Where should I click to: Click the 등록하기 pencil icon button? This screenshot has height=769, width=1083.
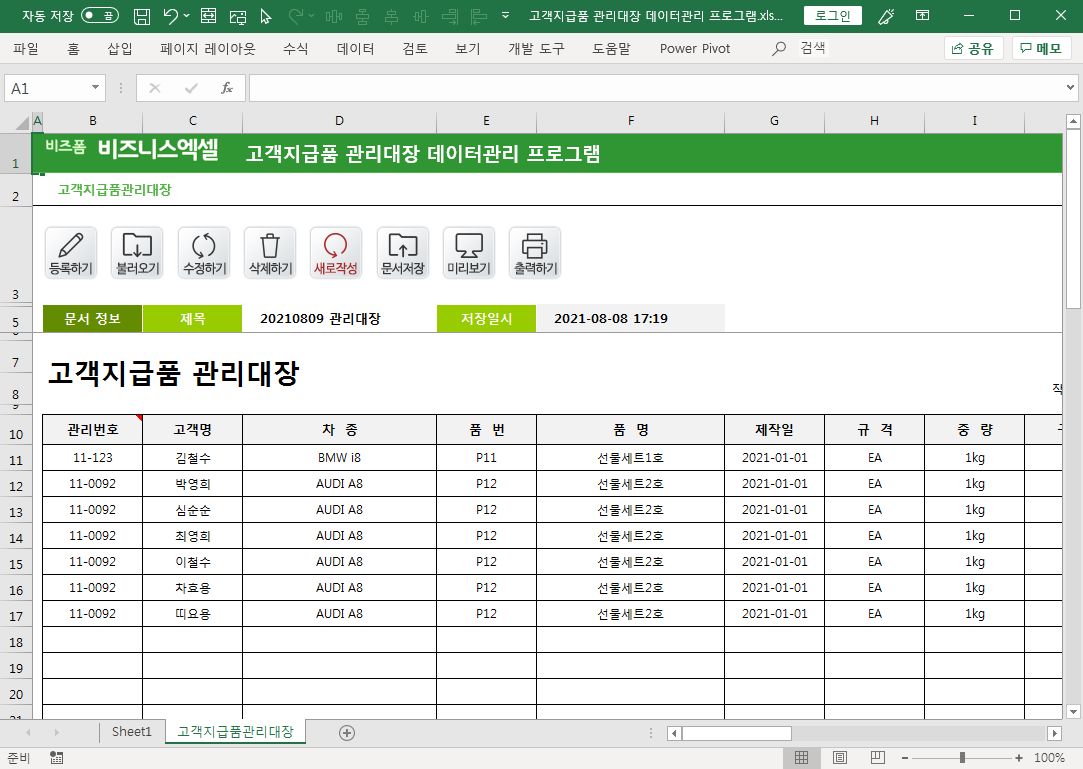(x=70, y=252)
